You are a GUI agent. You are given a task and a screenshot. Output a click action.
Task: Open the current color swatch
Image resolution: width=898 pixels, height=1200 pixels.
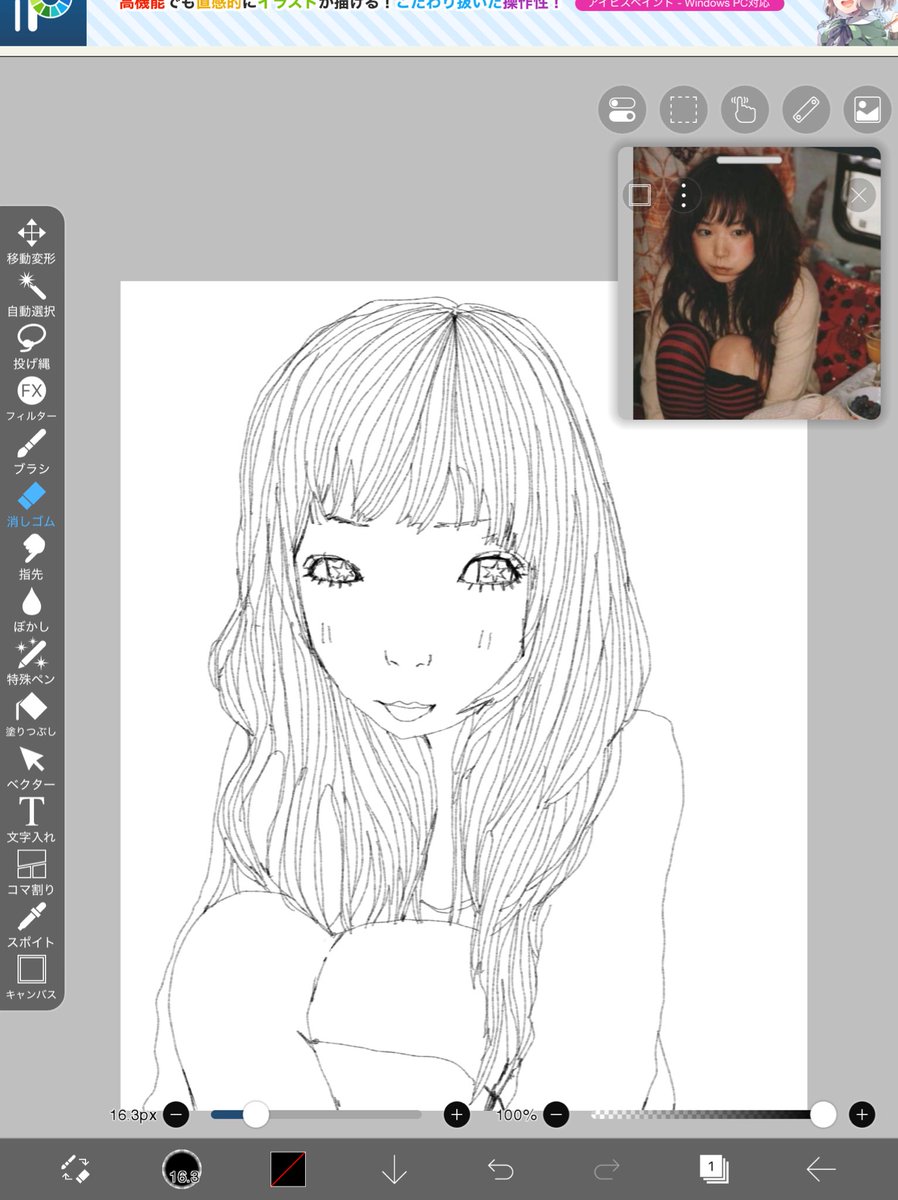pyautogui.click(x=288, y=1168)
